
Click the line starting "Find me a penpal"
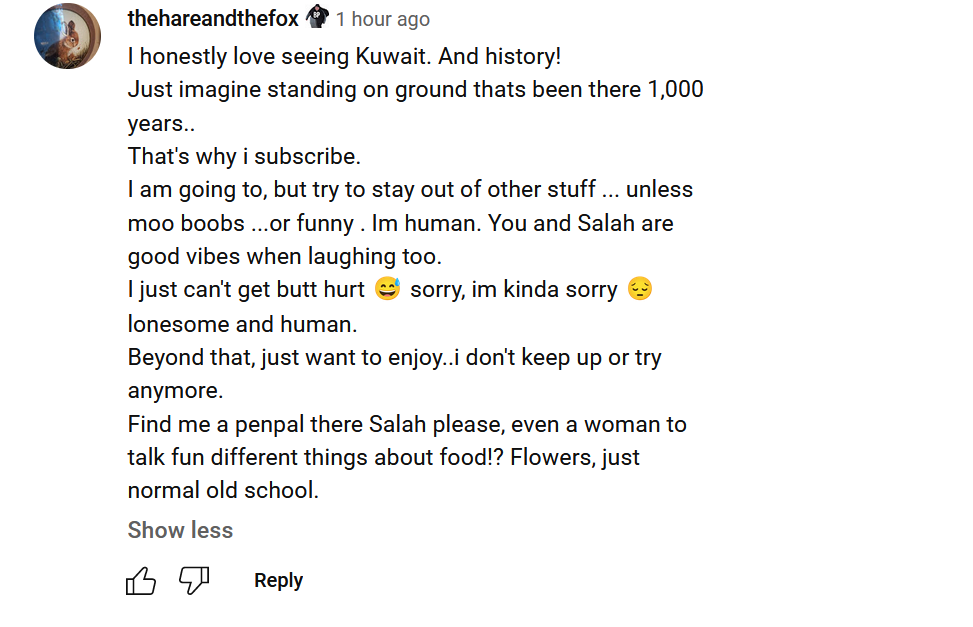pos(407,425)
